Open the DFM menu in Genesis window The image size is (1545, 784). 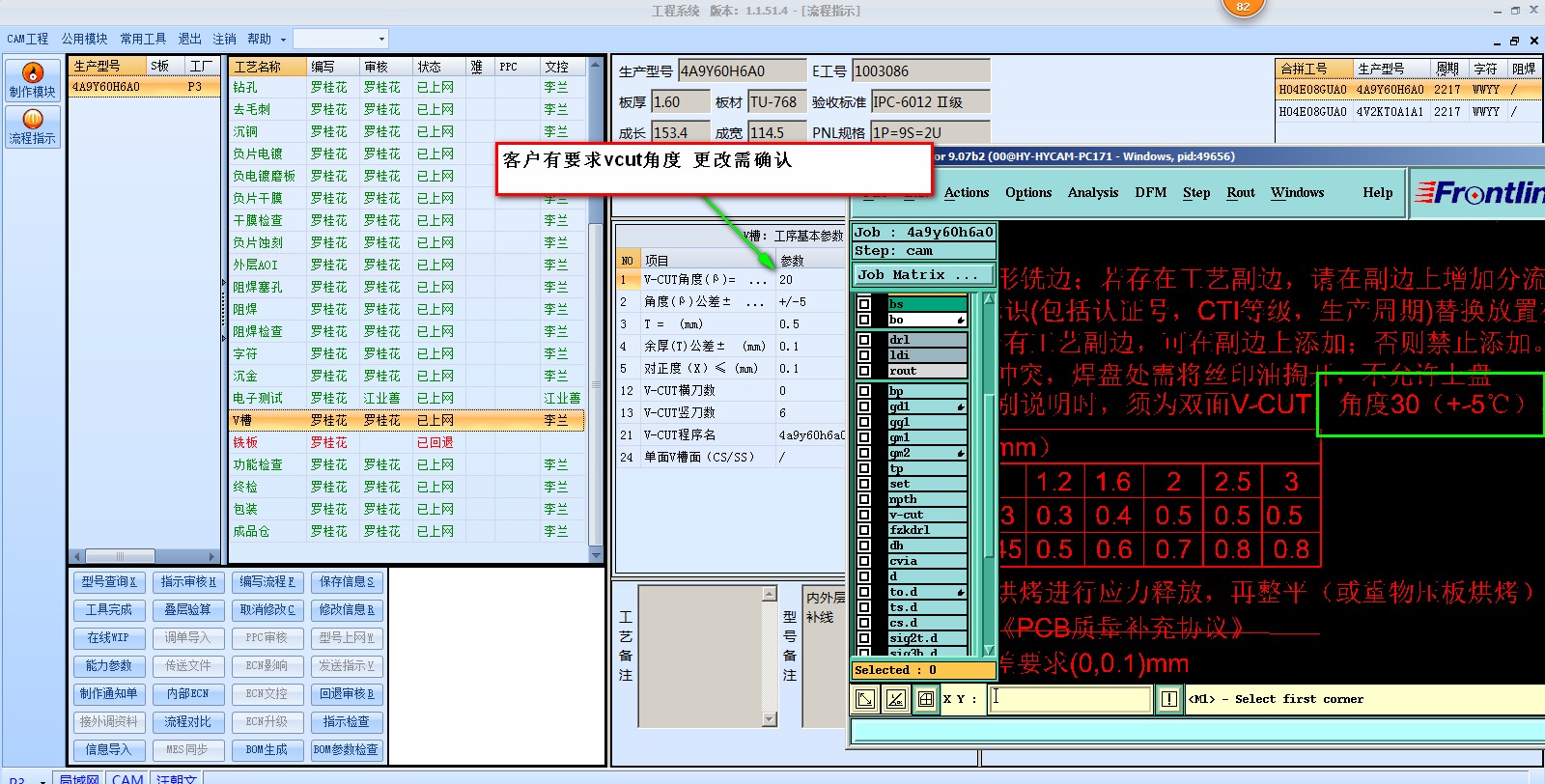(x=1151, y=193)
